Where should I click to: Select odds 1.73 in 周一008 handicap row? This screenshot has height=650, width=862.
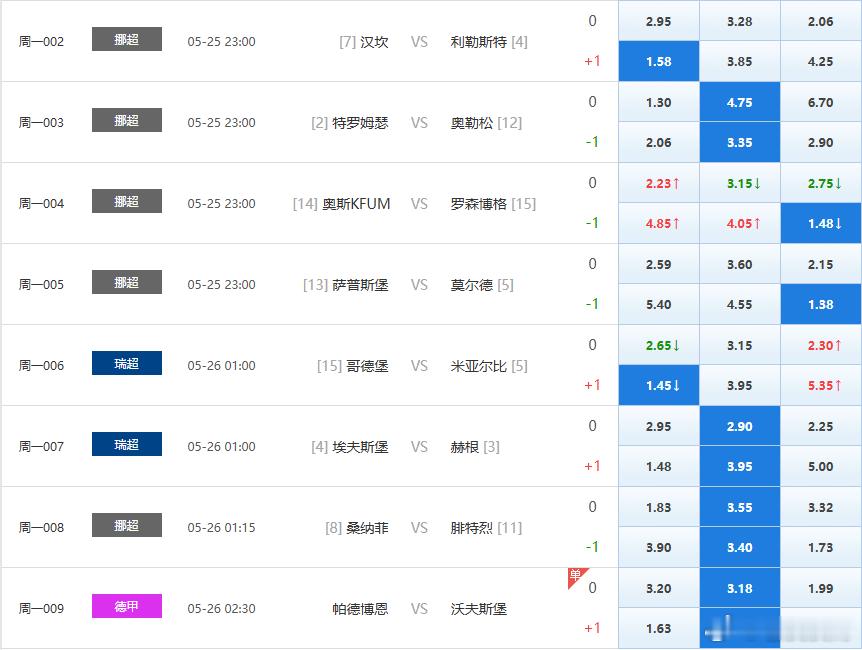click(x=821, y=547)
